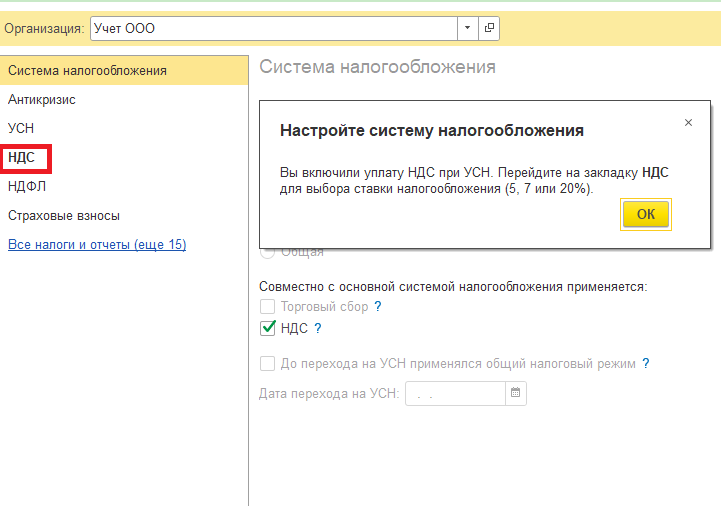Open the organization dropdown arrow
Image resolution: width=721 pixels, height=506 pixels.
(x=468, y=28)
